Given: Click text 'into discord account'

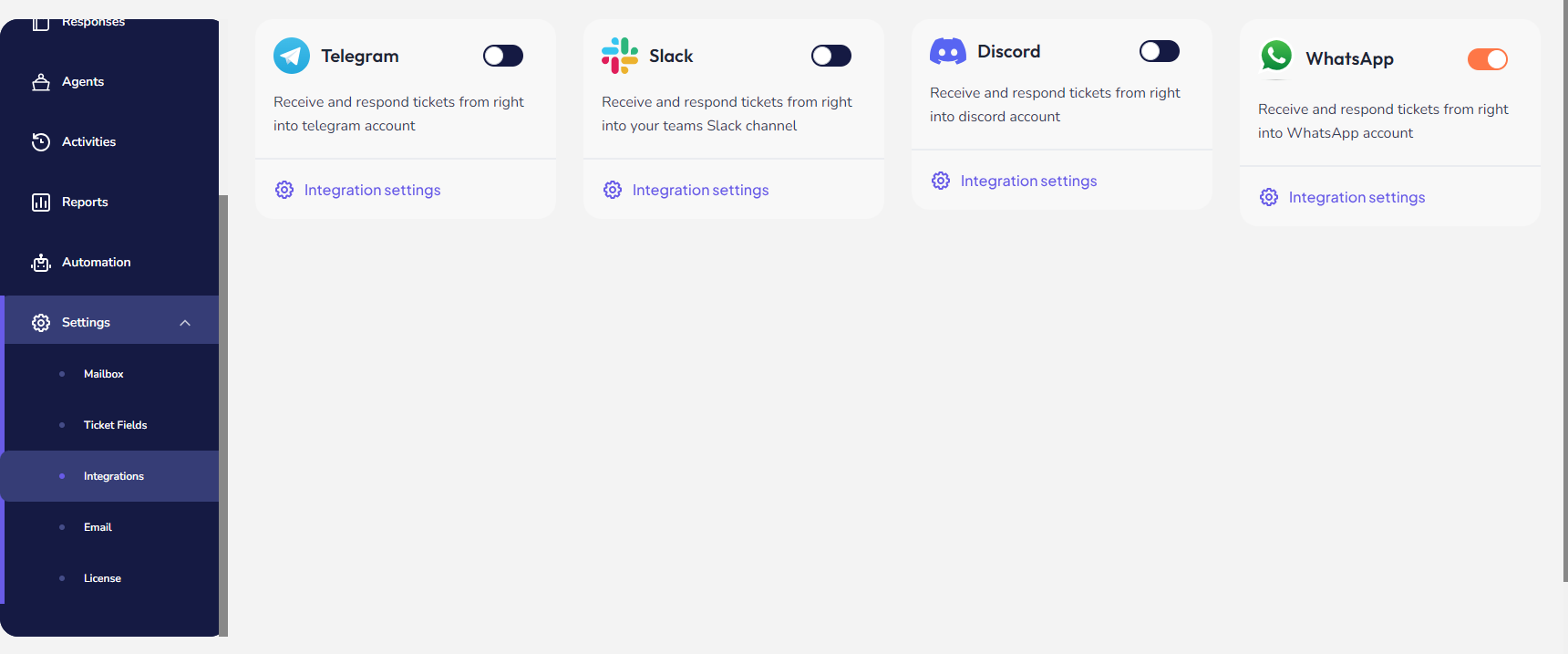Looking at the screenshot, I should coord(995,117).
